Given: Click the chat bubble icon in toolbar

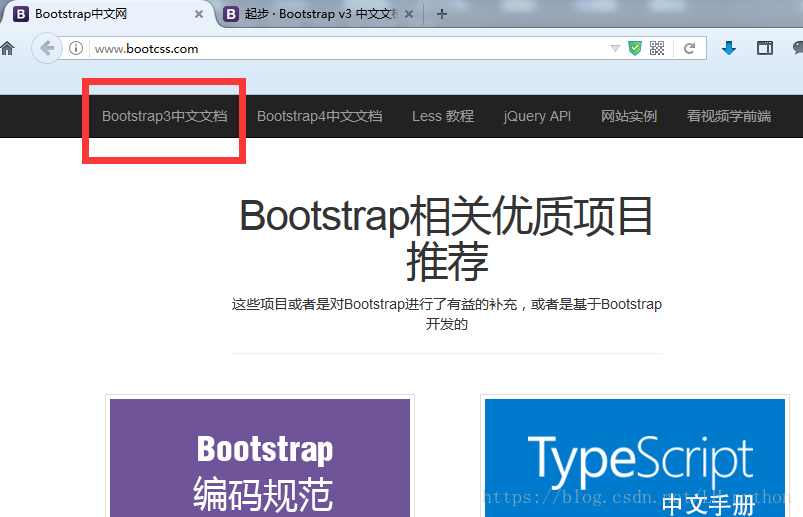Looking at the screenshot, I should [x=798, y=49].
